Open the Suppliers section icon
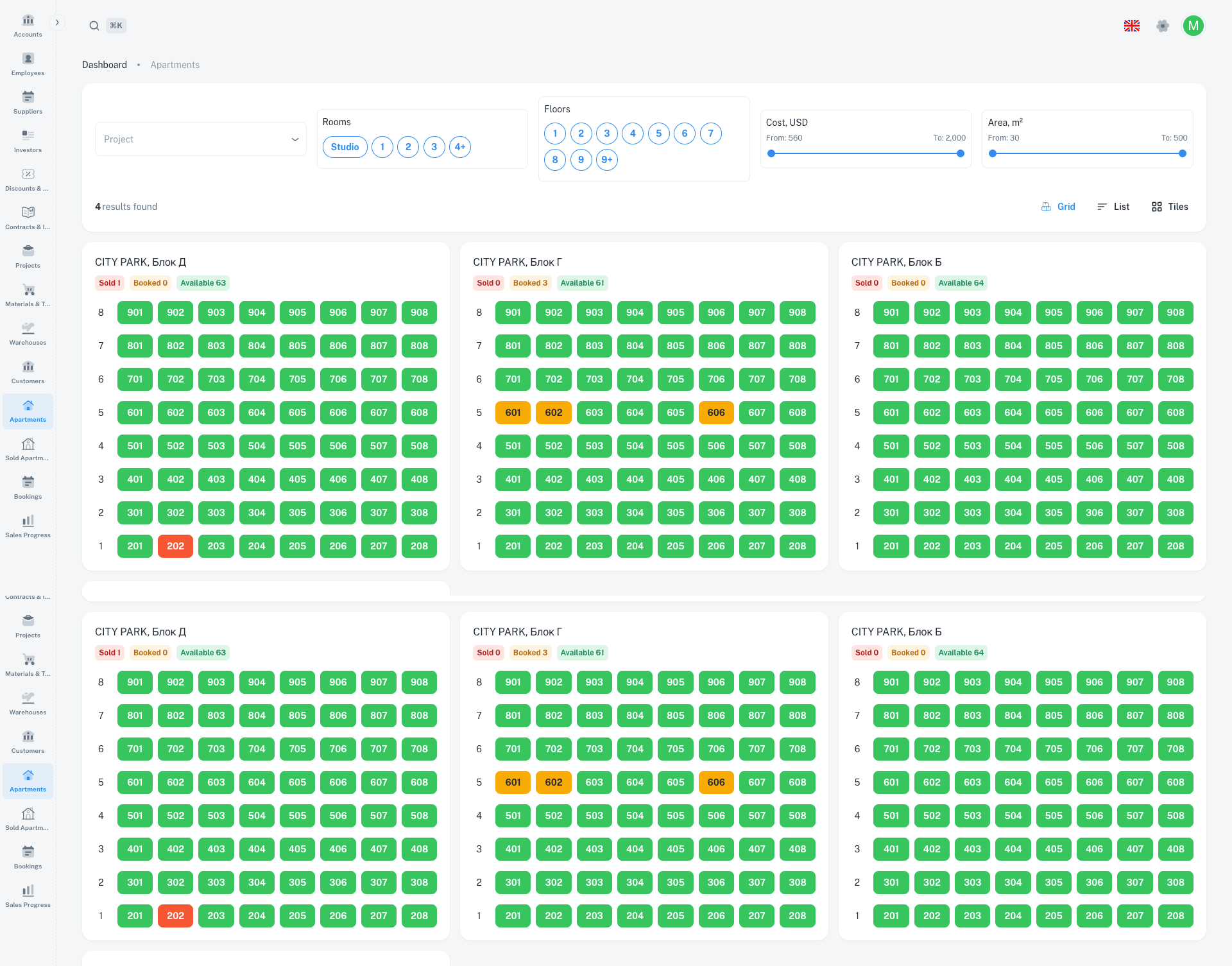The image size is (1232, 966). coord(28,97)
